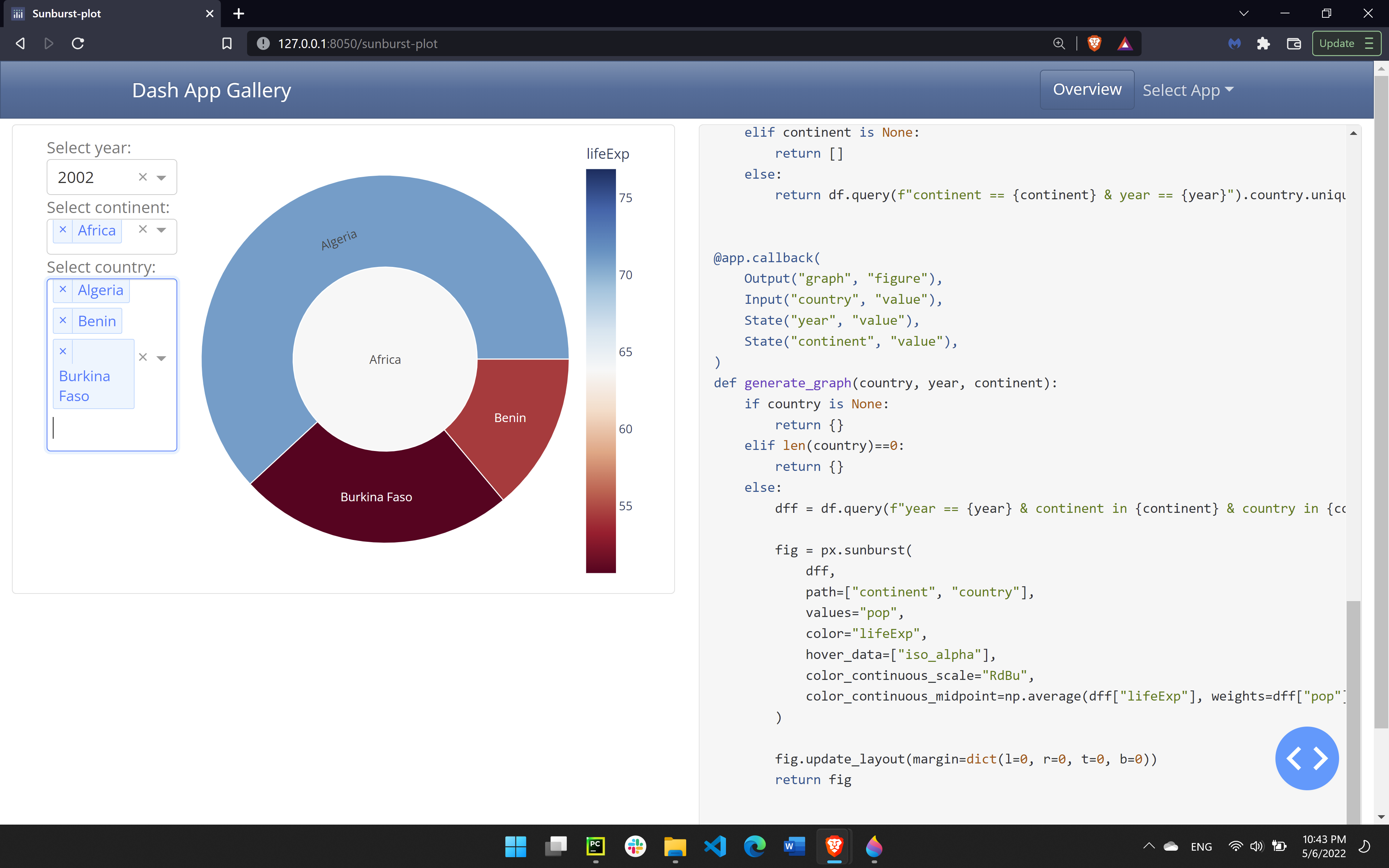This screenshot has width=1389, height=868.
Task: Remove Benin tag from country selection
Action: [63, 321]
